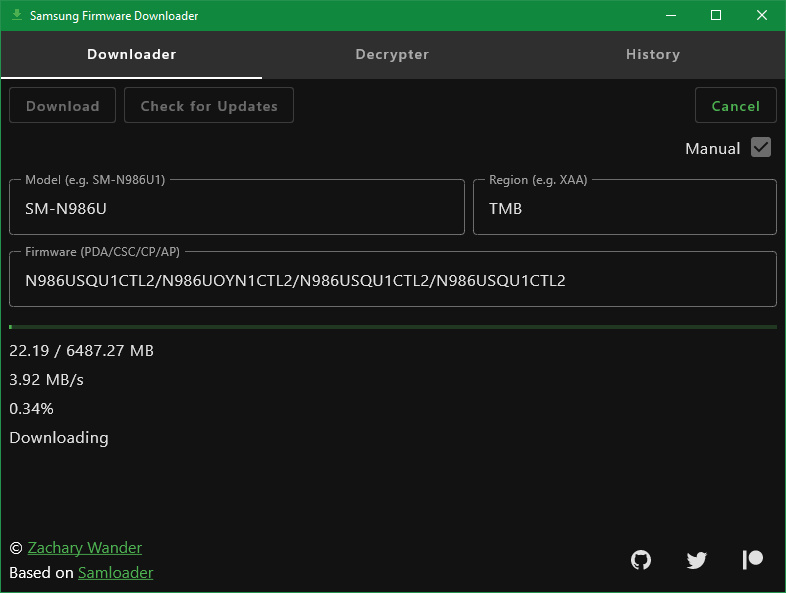Close the Samsung Firmware Downloader window

pyautogui.click(x=762, y=15)
